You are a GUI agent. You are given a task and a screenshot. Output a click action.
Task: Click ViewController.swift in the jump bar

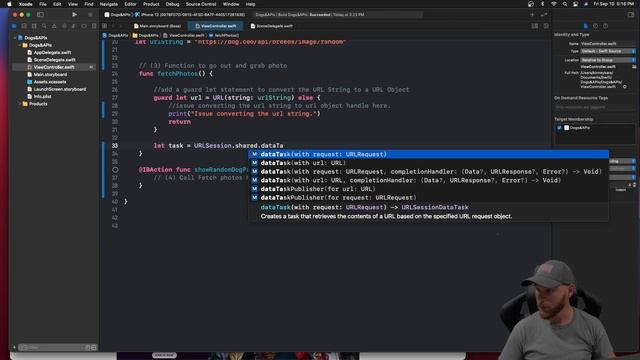(x=184, y=36)
